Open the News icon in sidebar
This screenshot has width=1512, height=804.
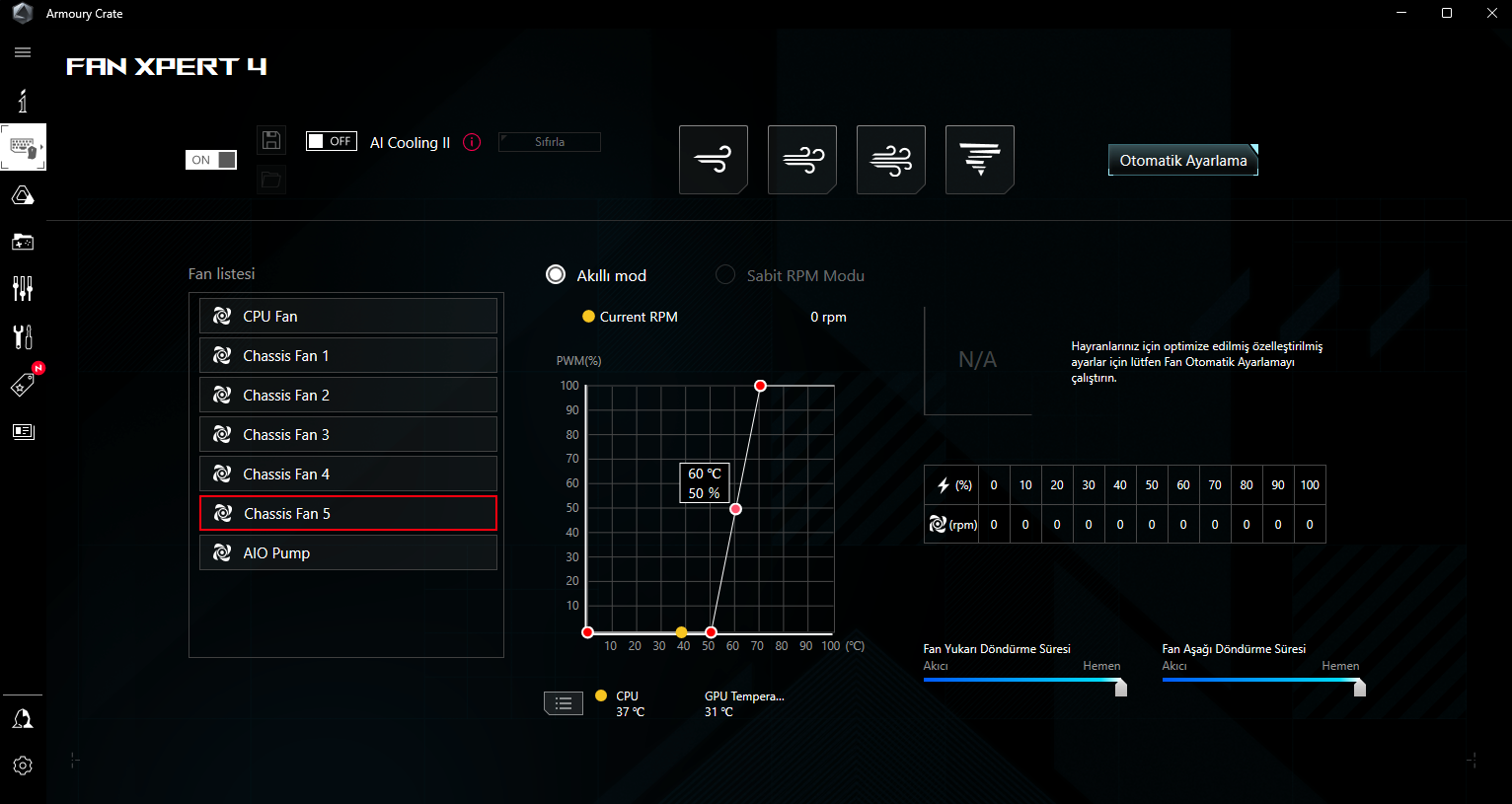tap(23, 431)
